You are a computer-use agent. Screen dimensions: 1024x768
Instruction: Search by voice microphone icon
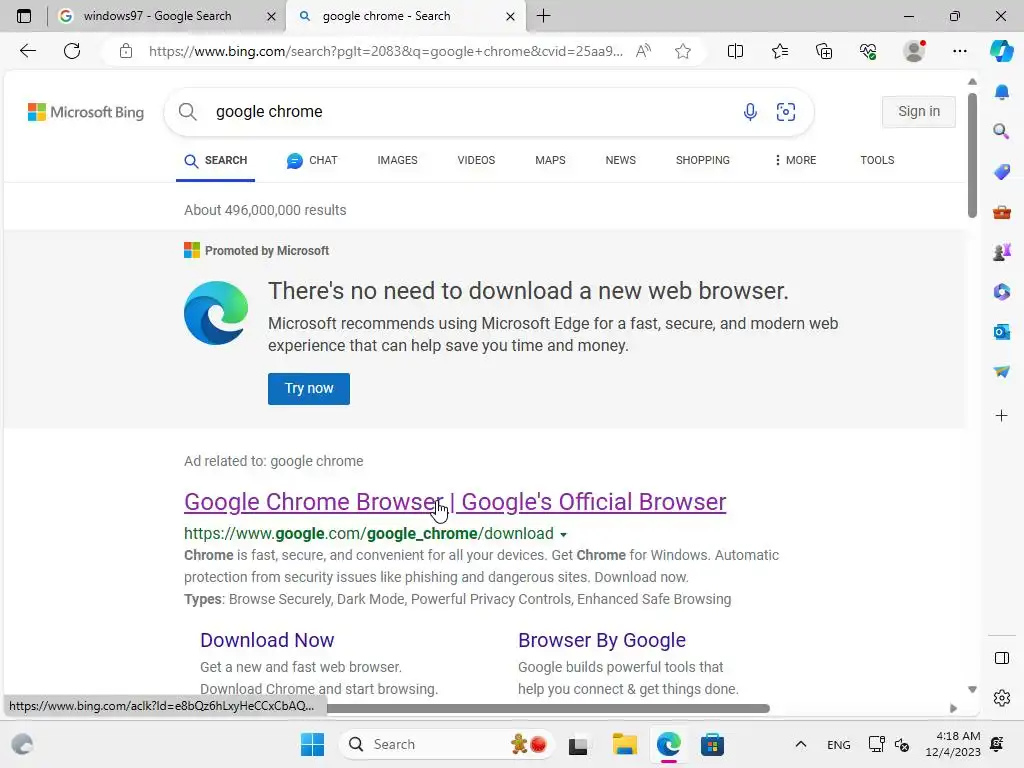click(x=750, y=112)
